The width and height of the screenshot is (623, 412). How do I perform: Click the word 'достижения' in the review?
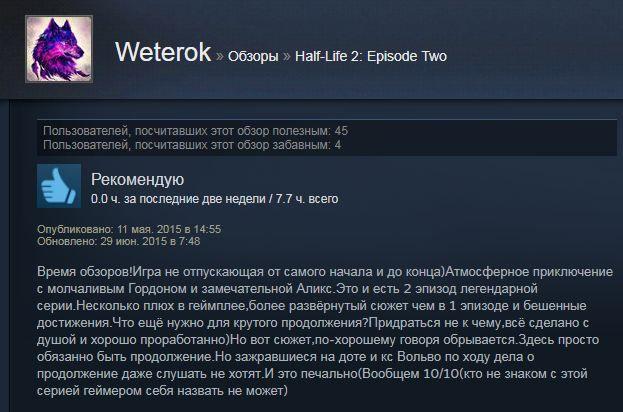tap(73, 323)
